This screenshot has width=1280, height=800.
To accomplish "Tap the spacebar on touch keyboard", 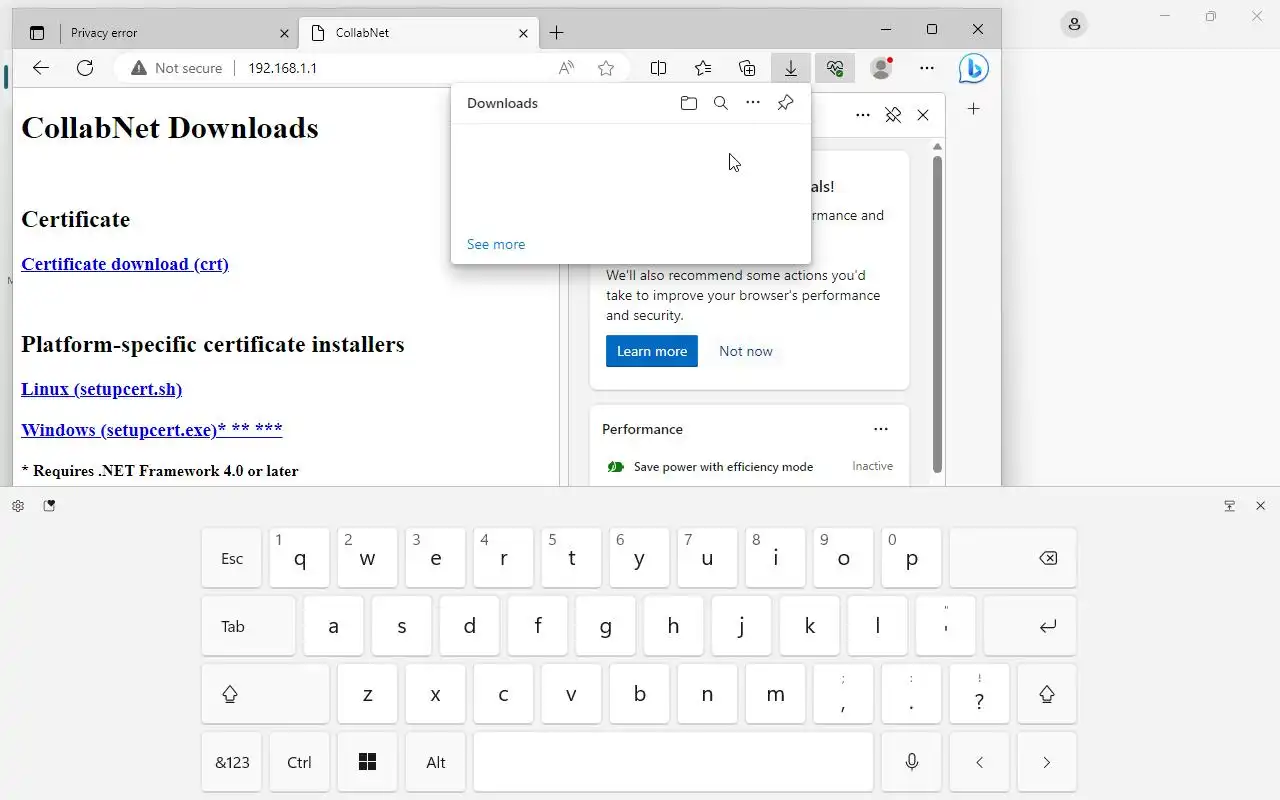I will tap(673, 762).
